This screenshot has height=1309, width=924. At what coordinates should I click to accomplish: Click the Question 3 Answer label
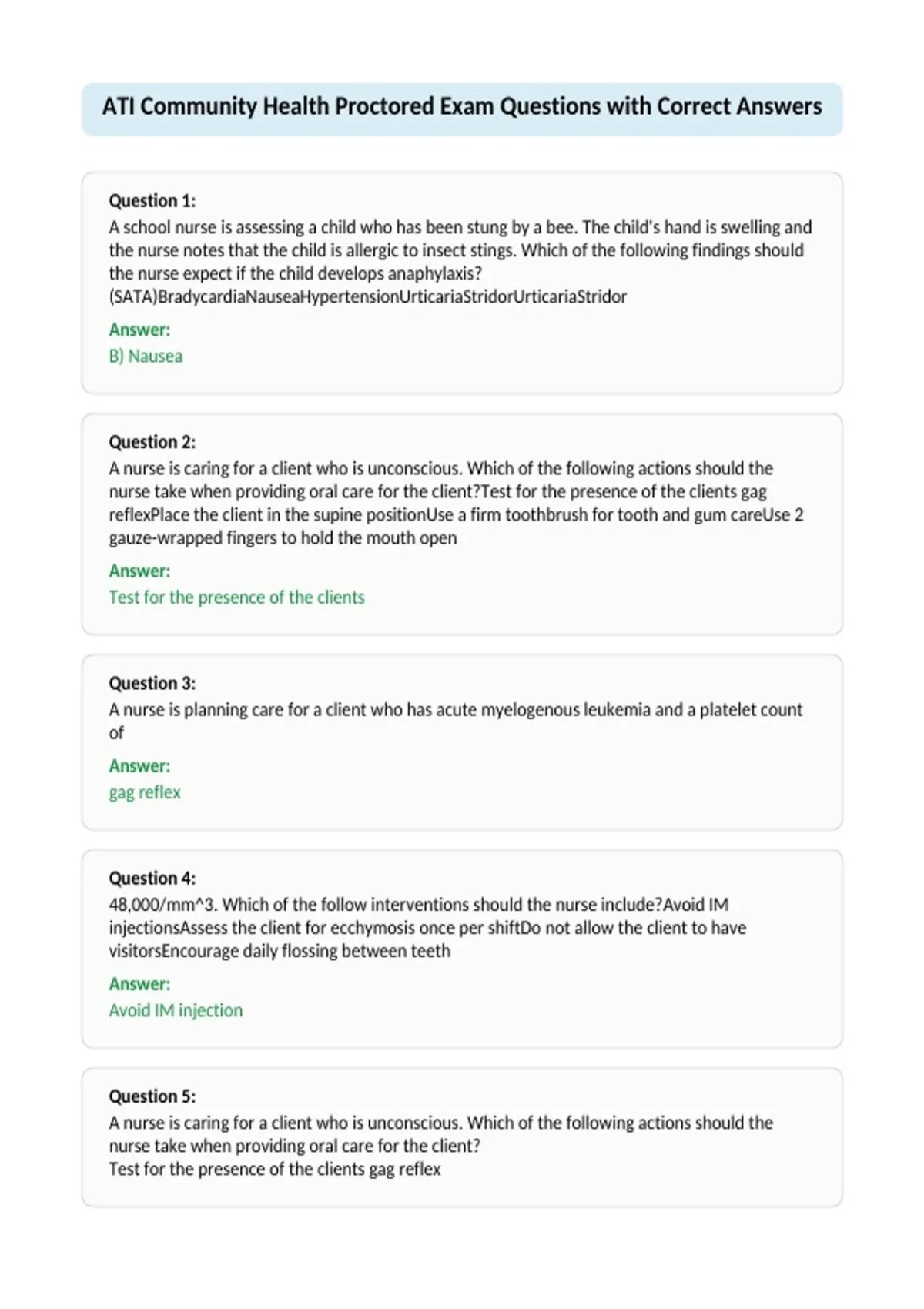click(x=139, y=765)
